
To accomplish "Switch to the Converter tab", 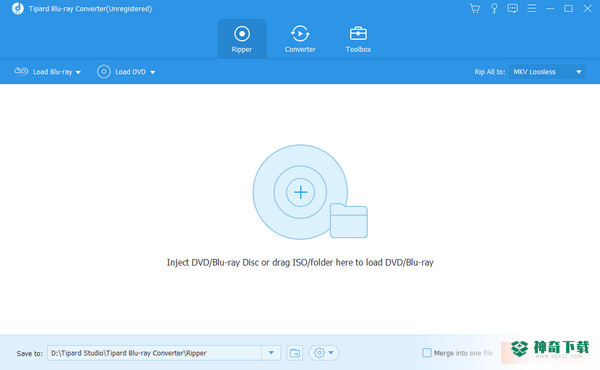I will [300, 39].
